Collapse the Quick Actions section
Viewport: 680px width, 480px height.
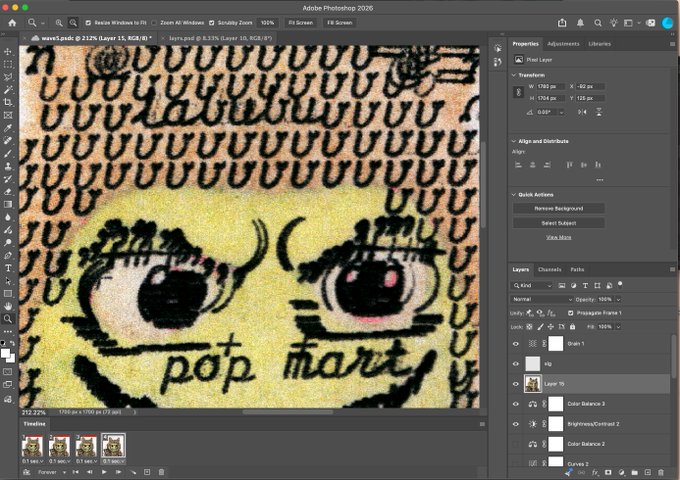(x=514, y=195)
